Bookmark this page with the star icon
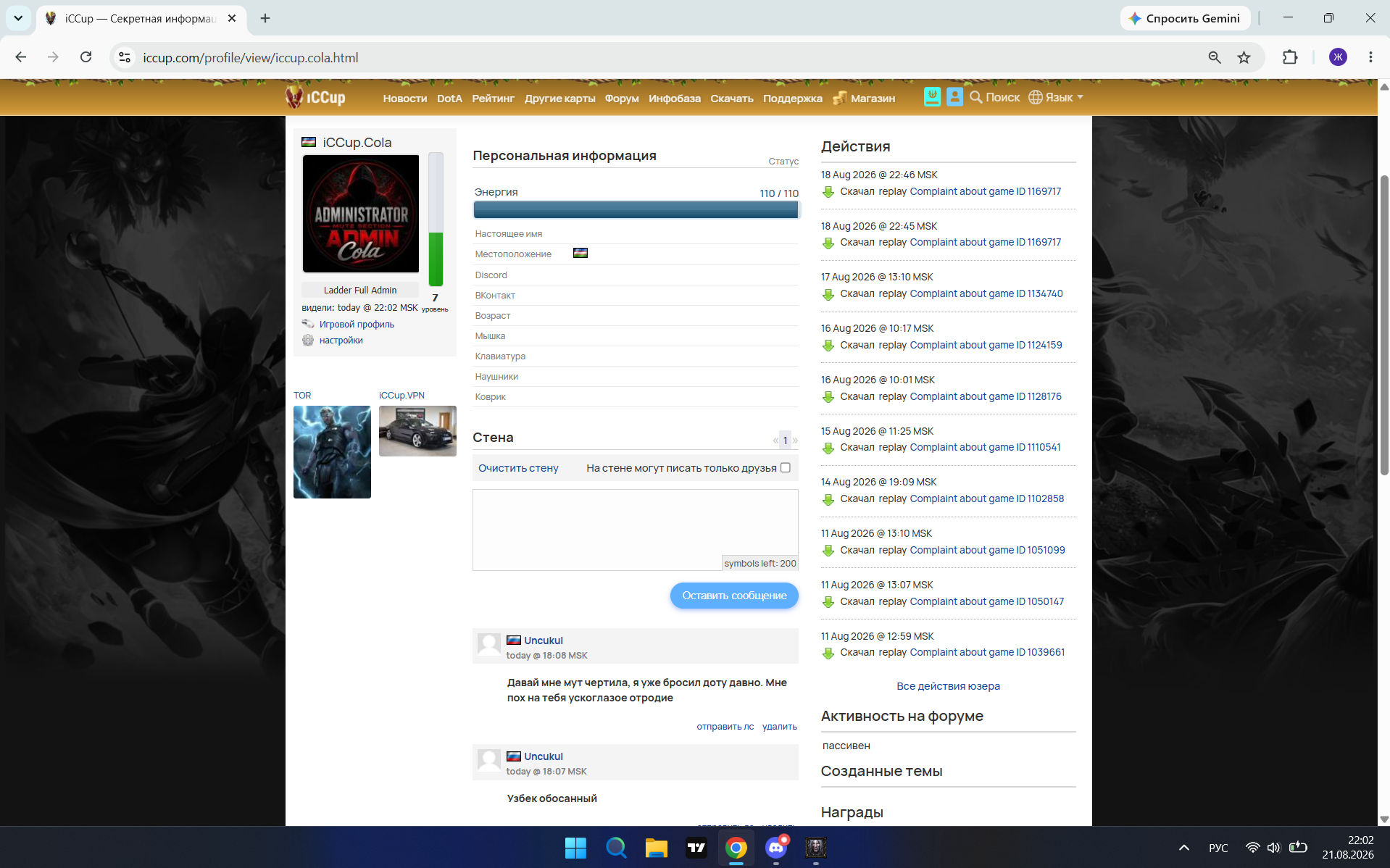The image size is (1390, 868). coord(1244,57)
